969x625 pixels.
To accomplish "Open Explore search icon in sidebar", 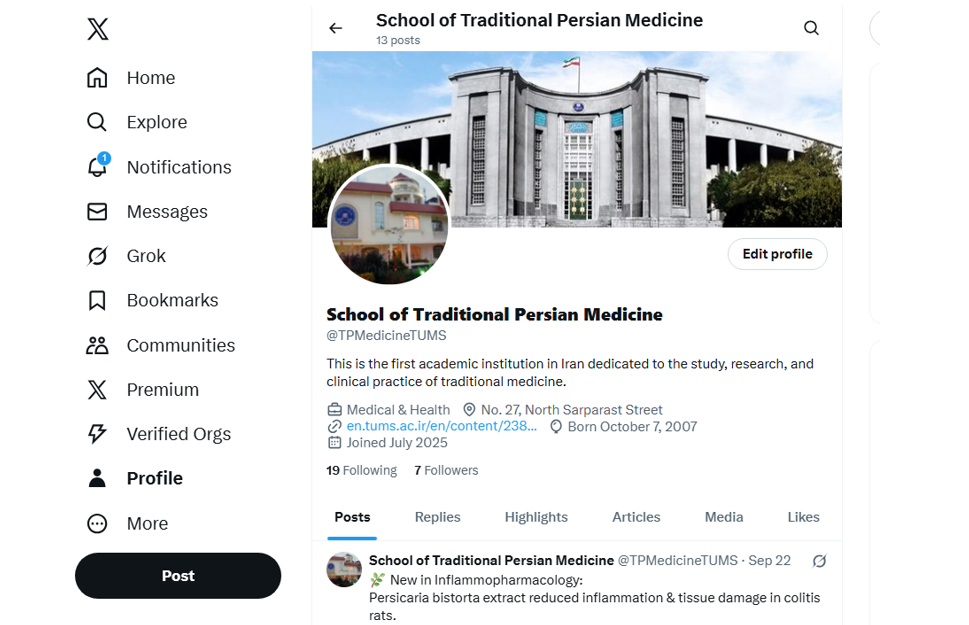I will tap(97, 122).
